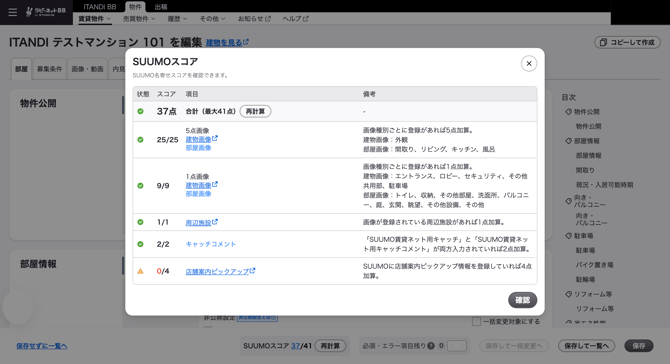Click the 保存 button

pos(639,346)
